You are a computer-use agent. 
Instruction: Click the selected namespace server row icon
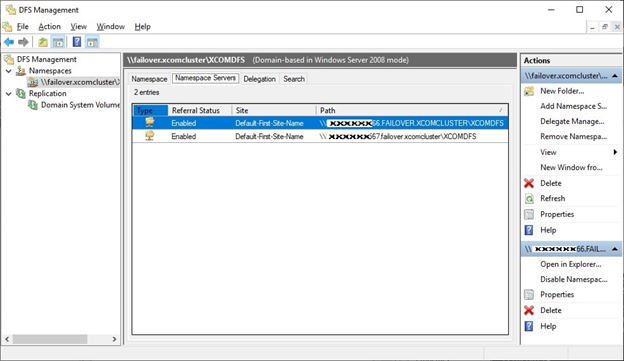tap(150, 123)
